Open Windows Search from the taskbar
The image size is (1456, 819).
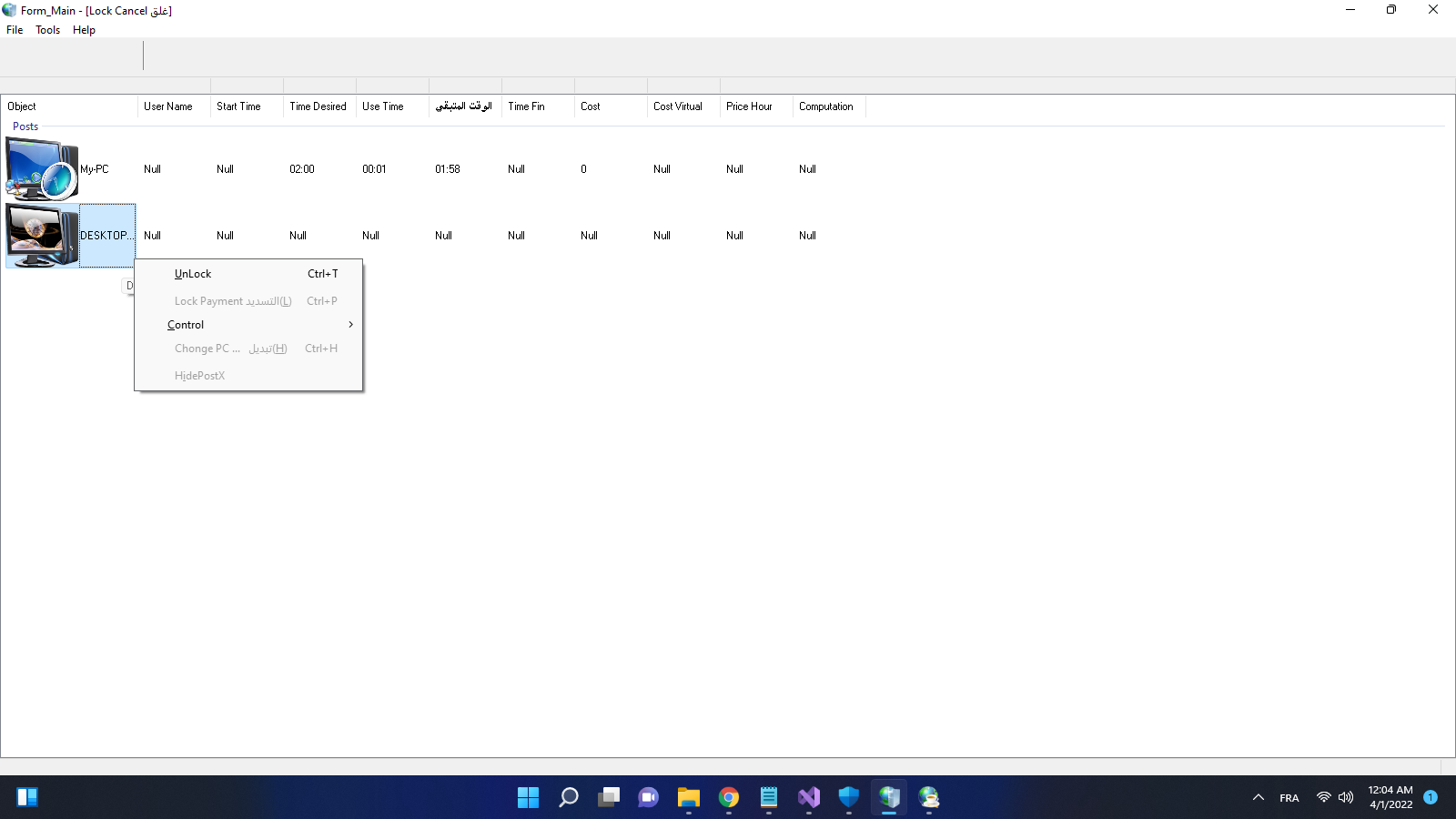568,798
